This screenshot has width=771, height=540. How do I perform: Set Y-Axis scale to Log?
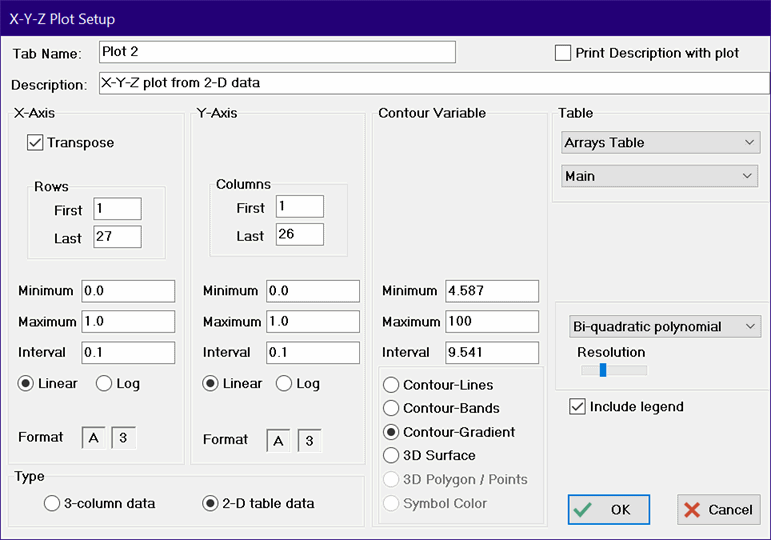(284, 383)
